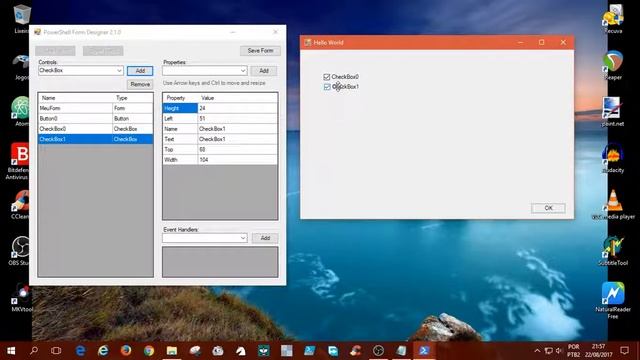Switch to the active PowerShell taskbar icon
This screenshot has width=640, height=360.
point(424,351)
